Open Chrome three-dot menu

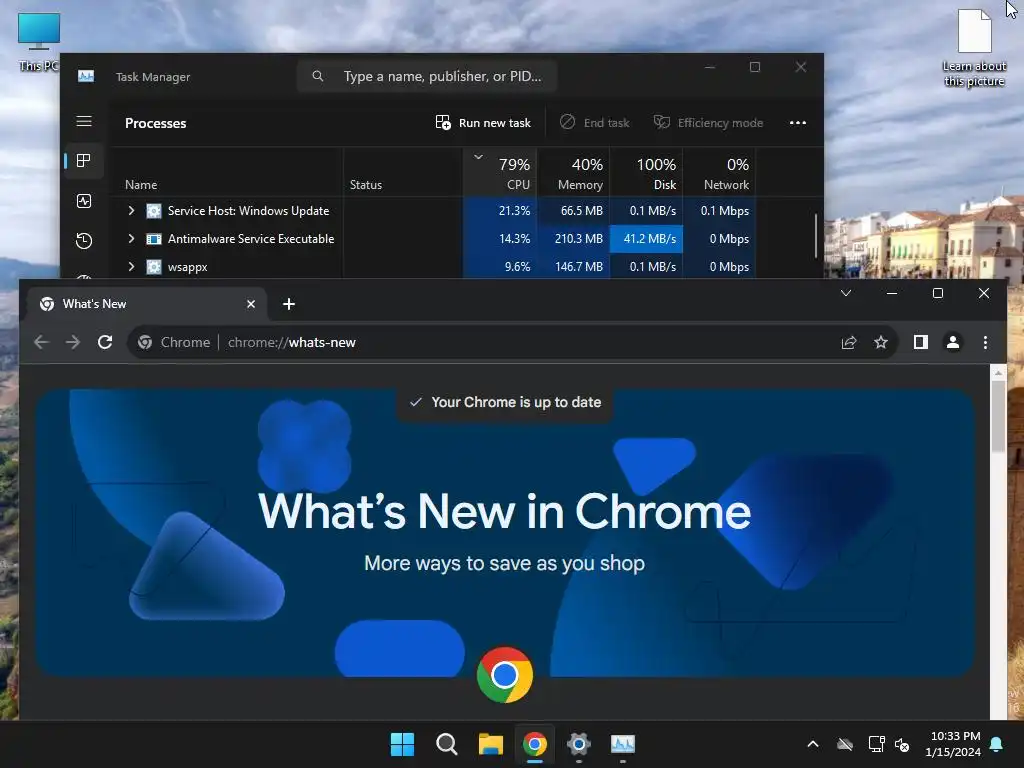(985, 342)
